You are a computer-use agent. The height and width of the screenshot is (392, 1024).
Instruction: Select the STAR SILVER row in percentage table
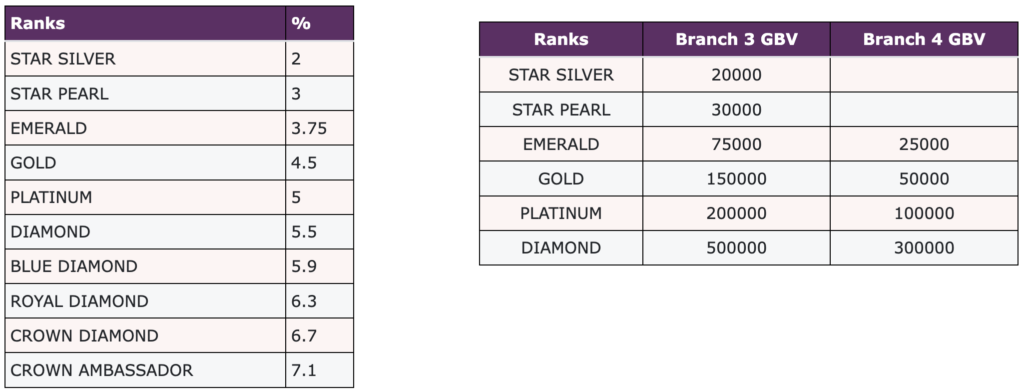pos(179,59)
